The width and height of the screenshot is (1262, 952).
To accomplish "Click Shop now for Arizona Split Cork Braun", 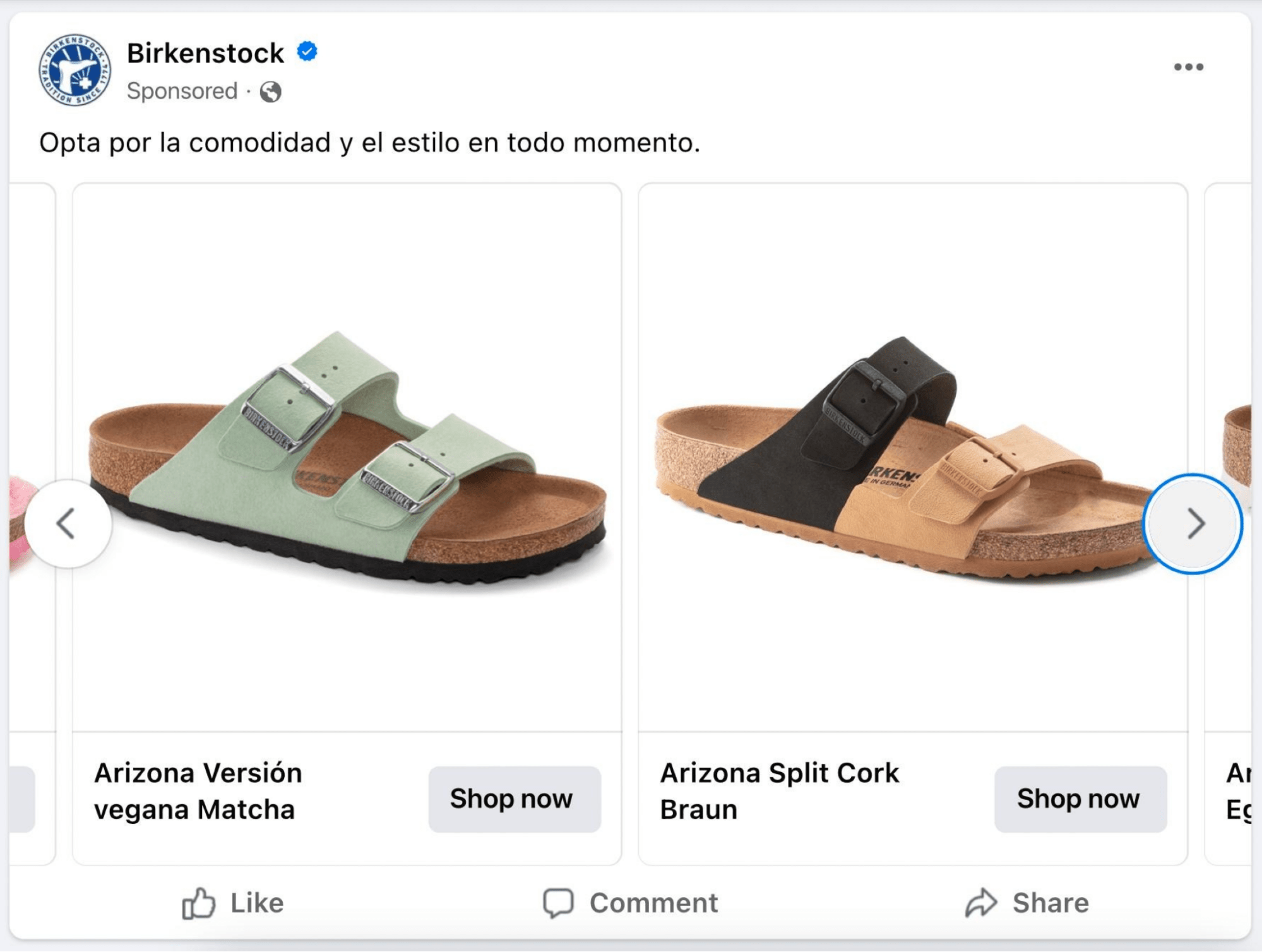I will pos(1080,798).
